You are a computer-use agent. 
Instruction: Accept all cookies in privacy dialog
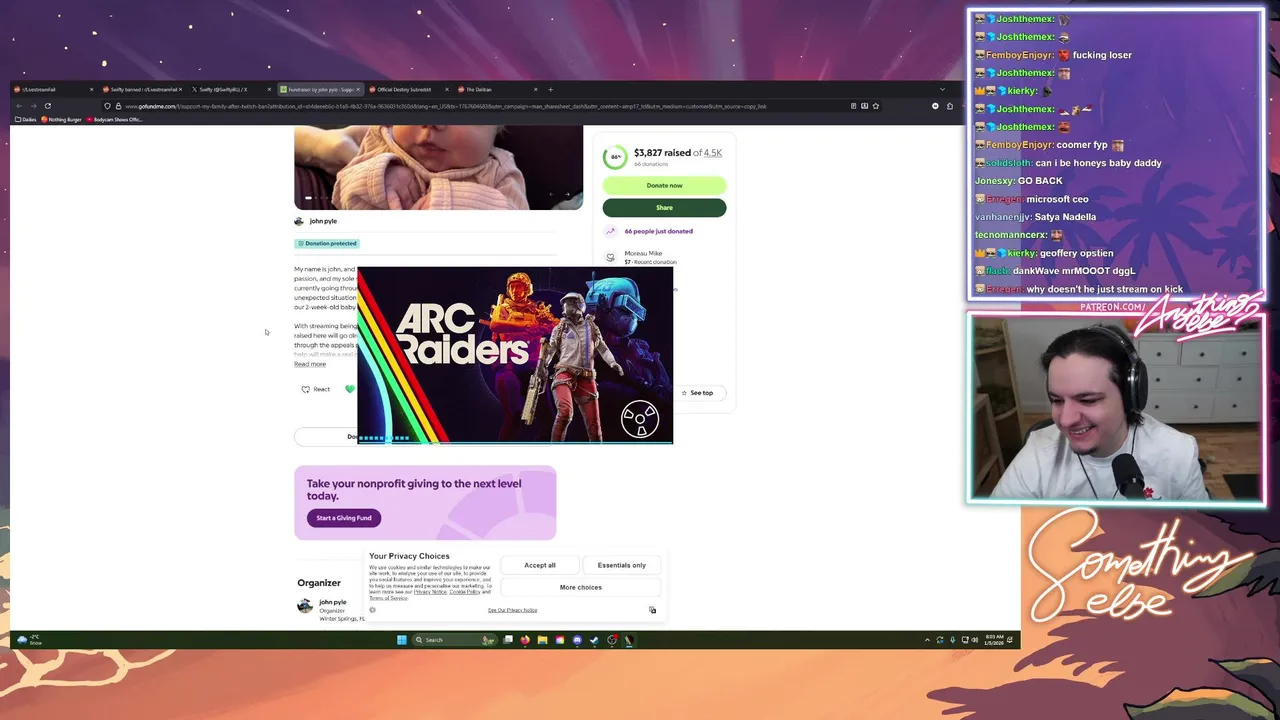point(540,565)
